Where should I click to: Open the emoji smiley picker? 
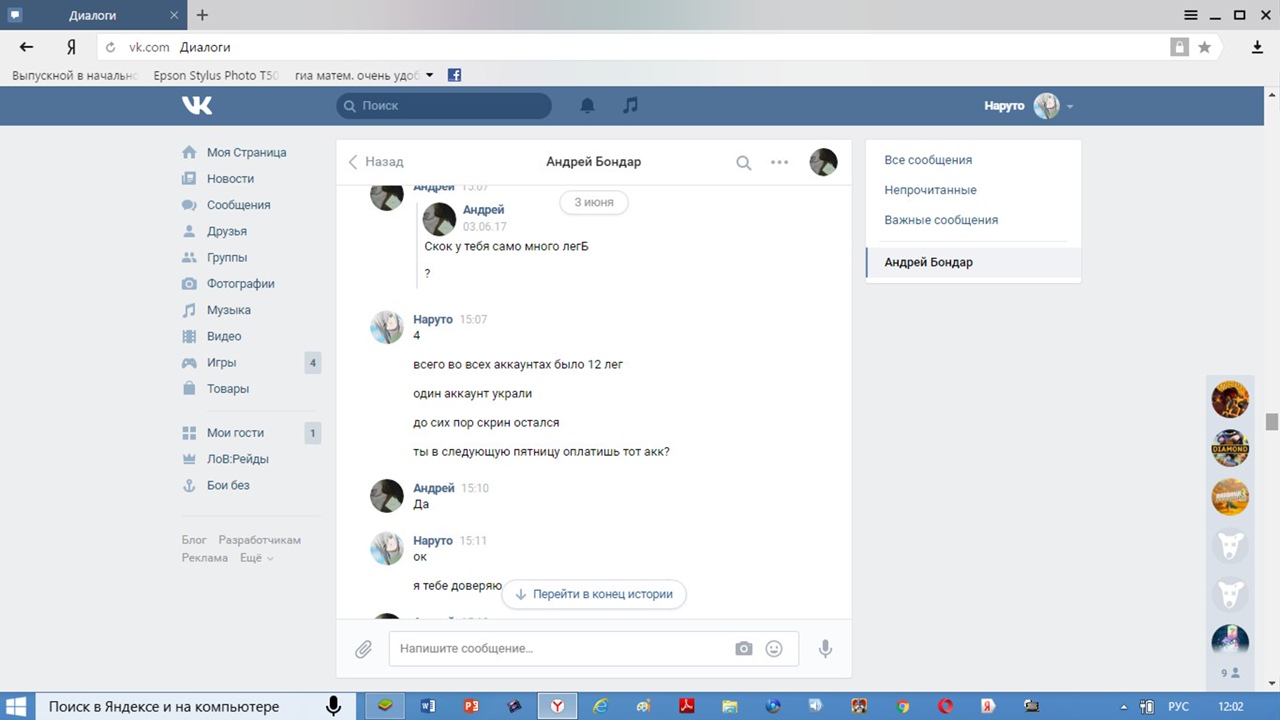(x=774, y=649)
